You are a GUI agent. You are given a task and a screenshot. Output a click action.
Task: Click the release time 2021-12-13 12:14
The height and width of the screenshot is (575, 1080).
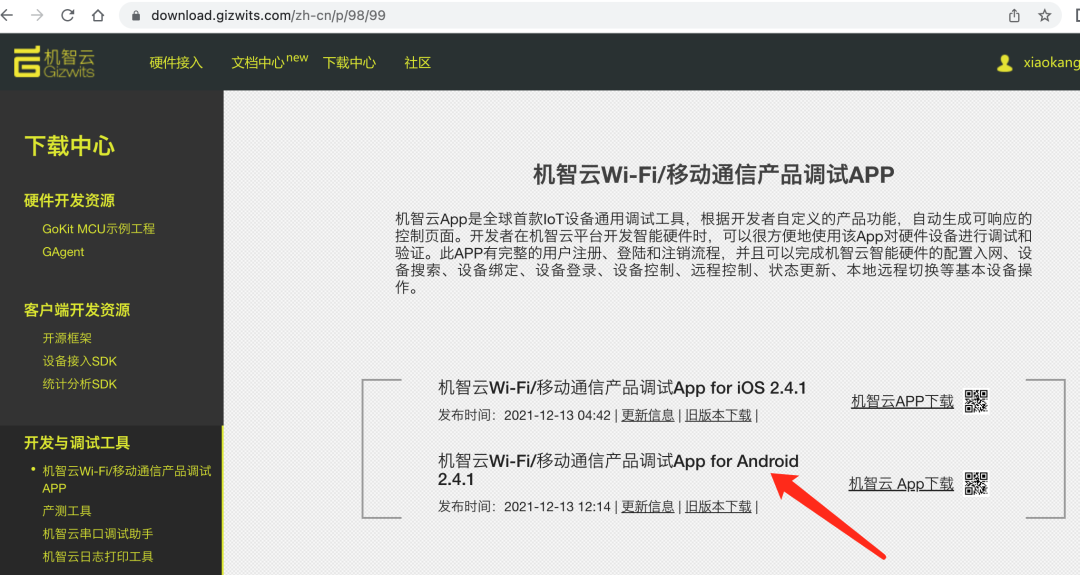(557, 507)
